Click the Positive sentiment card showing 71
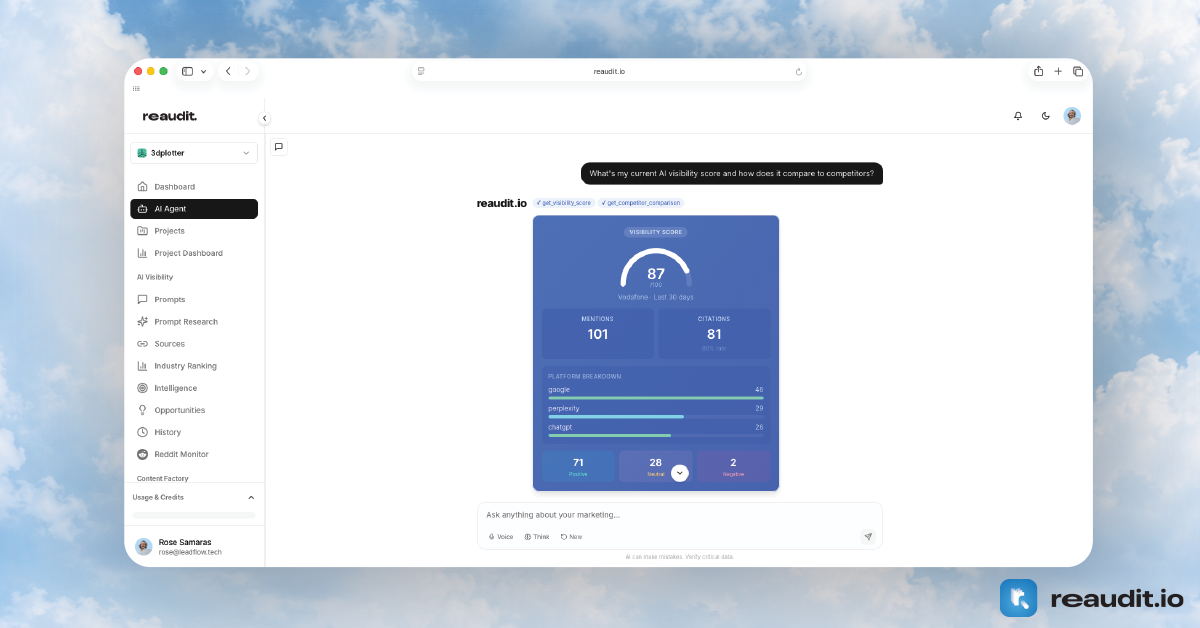Image resolution: width=1200 pixels, height=628 pixels. point(578,466)
